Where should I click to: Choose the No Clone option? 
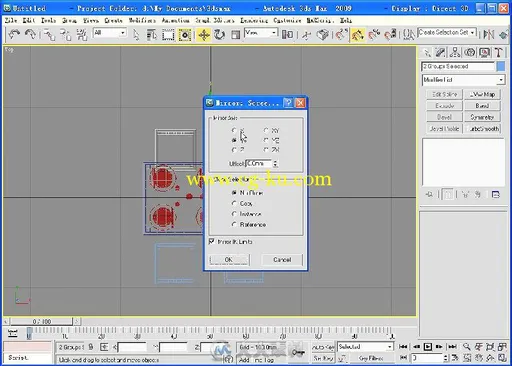click(234, 193)
